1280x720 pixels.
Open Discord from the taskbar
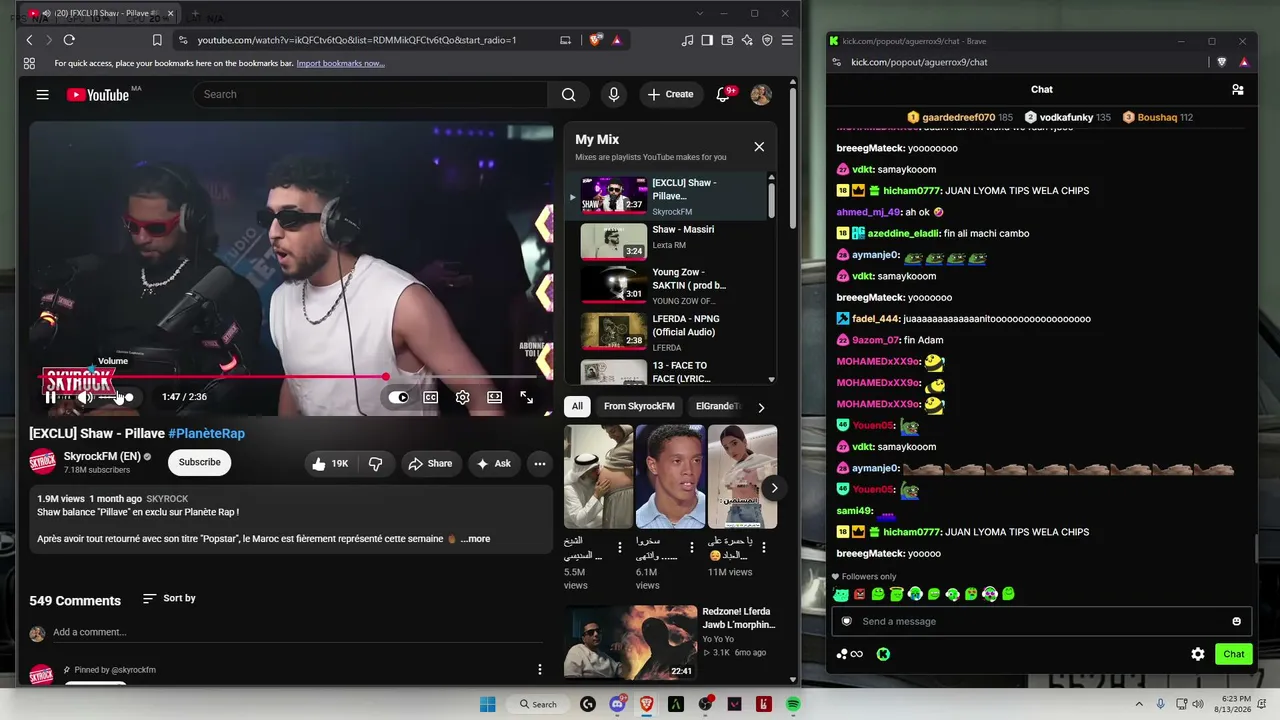[617, 704]
